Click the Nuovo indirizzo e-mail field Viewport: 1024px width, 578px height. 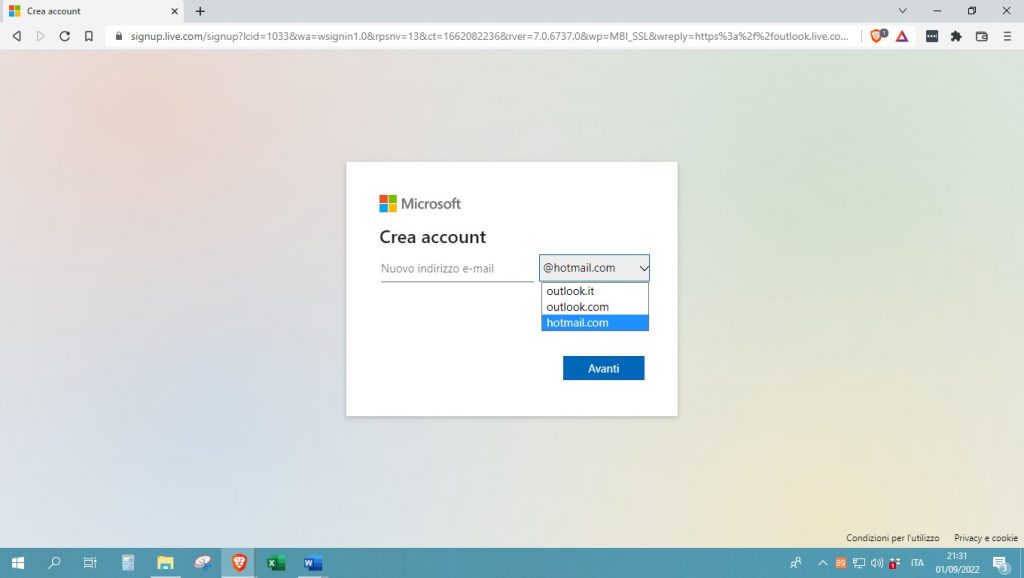click(x=456, y=269)
